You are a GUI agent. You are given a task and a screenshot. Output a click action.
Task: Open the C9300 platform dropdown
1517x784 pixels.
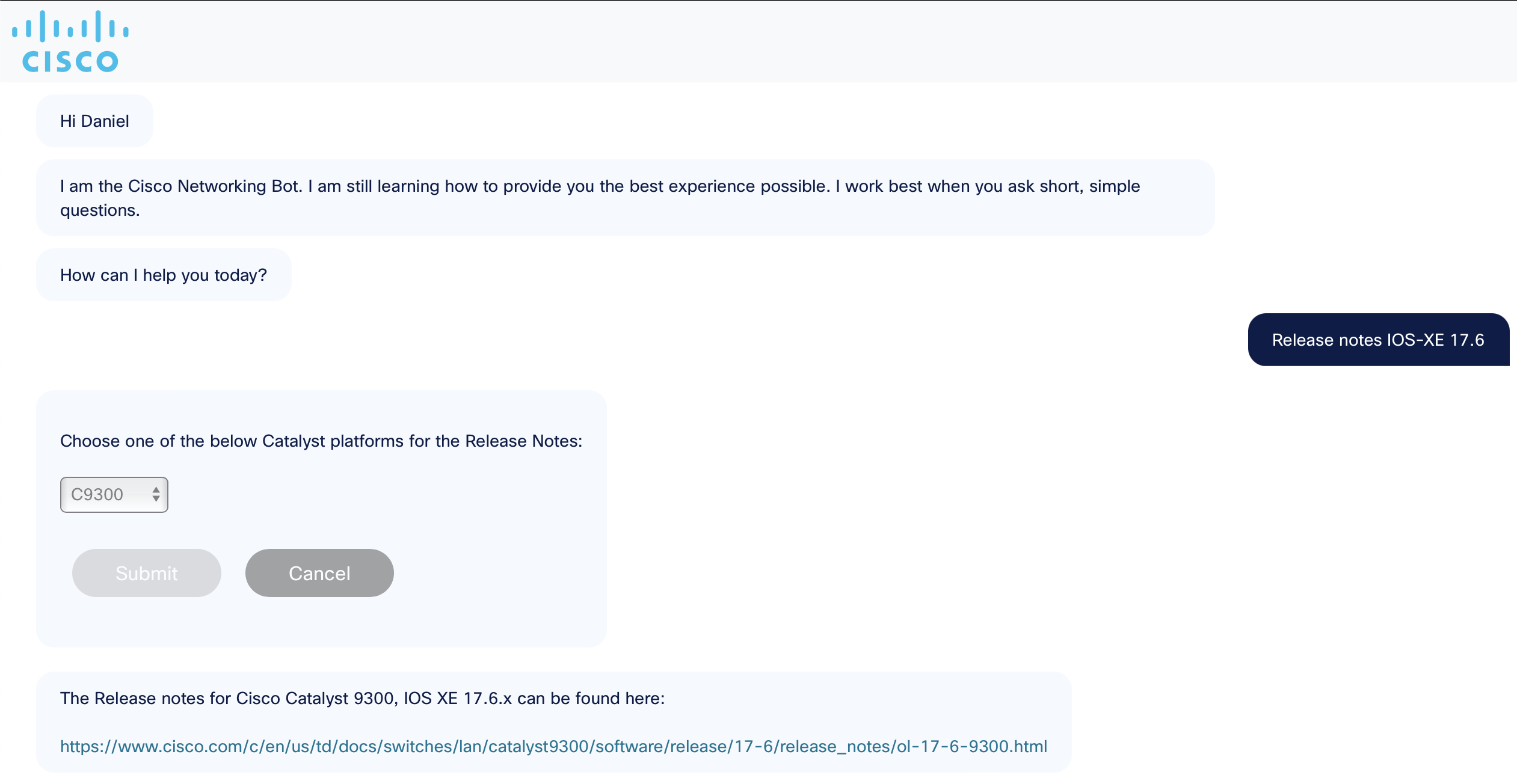pos(114,495)
